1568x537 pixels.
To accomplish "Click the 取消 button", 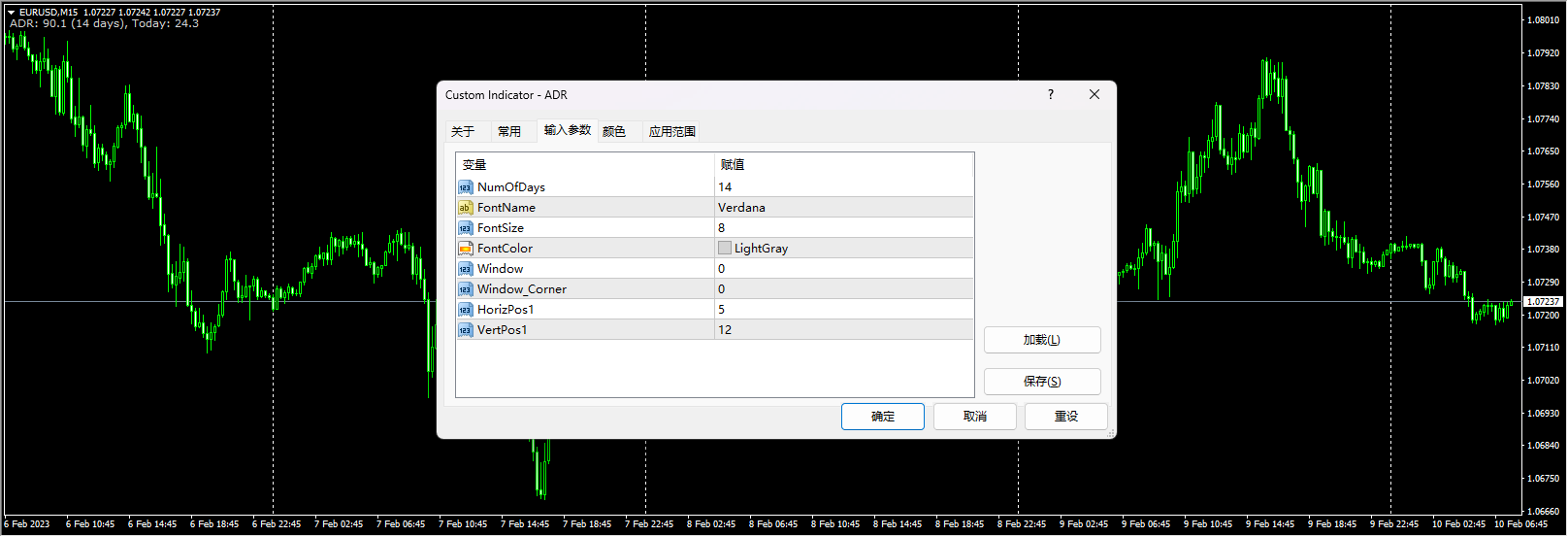I will 974,417.
